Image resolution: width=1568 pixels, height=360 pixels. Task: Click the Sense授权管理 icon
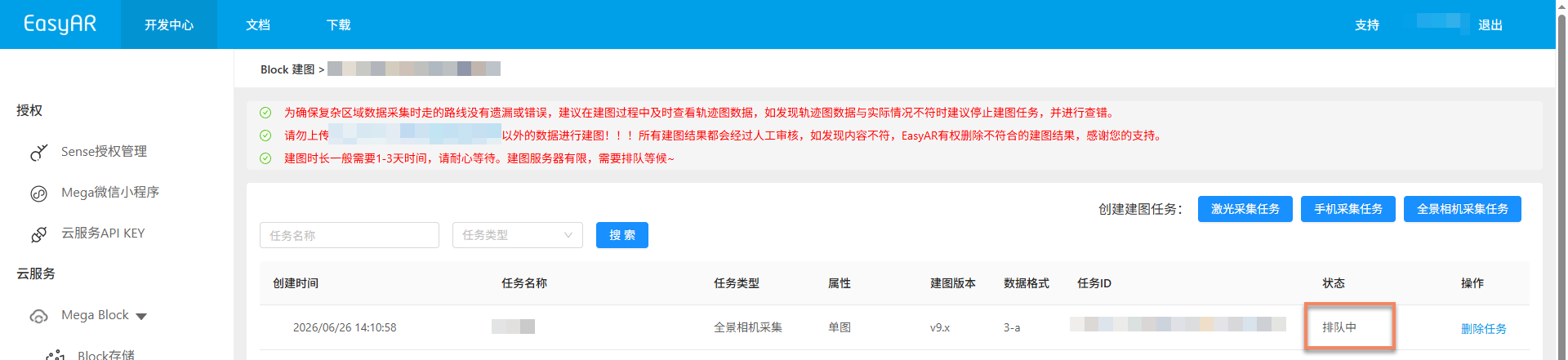(x=38, y=152)
